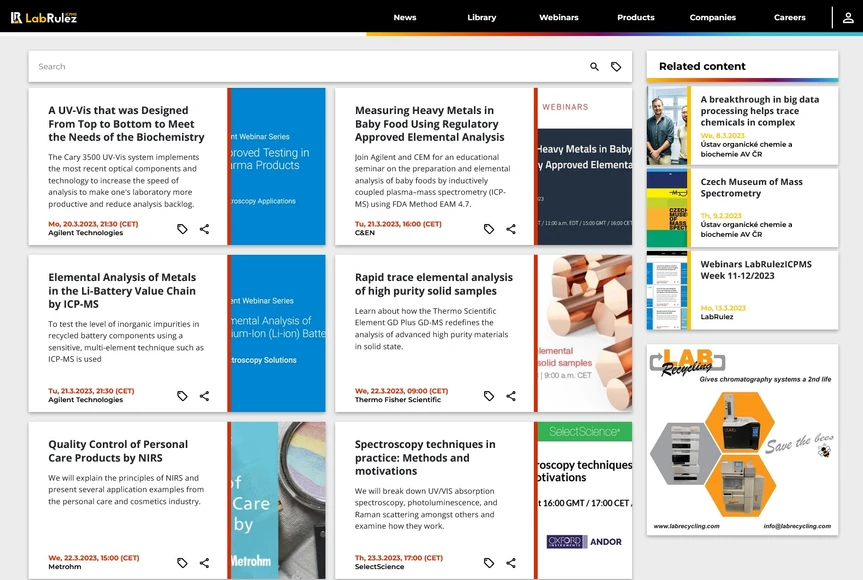Open the LAB Recycling advertisement banner
This screenshot has height=580, width=863.
click(742, 440)
